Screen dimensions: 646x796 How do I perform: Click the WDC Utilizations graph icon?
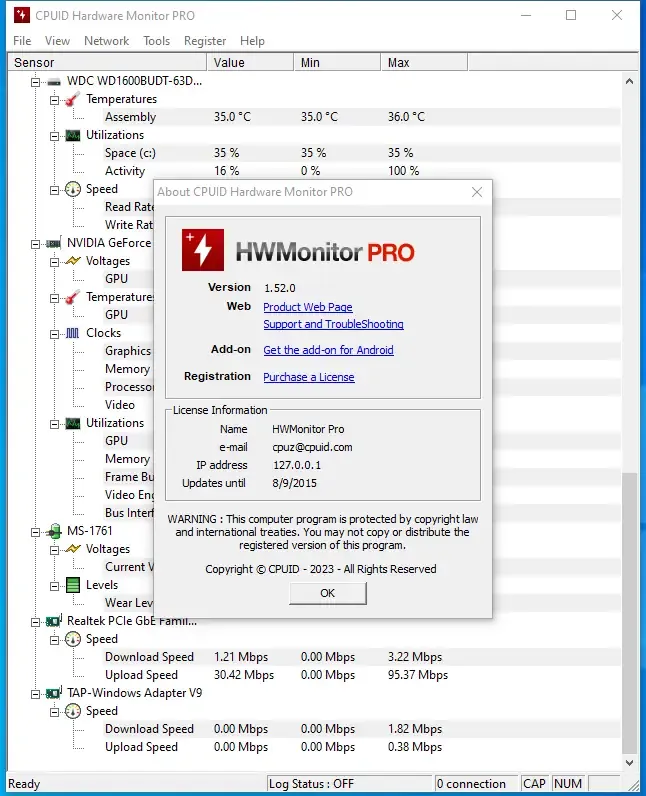(73, 136)
